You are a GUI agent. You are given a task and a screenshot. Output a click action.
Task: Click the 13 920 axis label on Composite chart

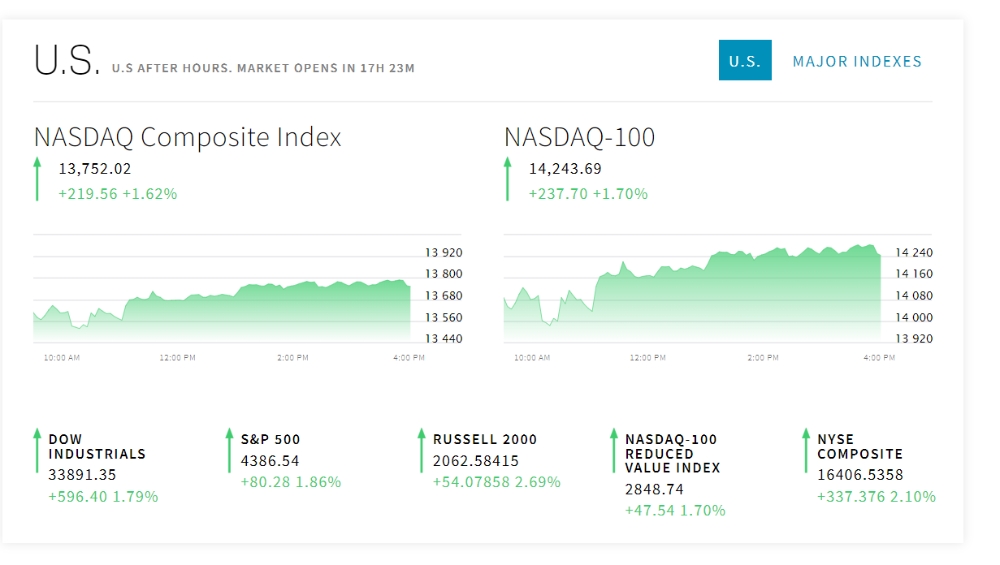(444, 253)
